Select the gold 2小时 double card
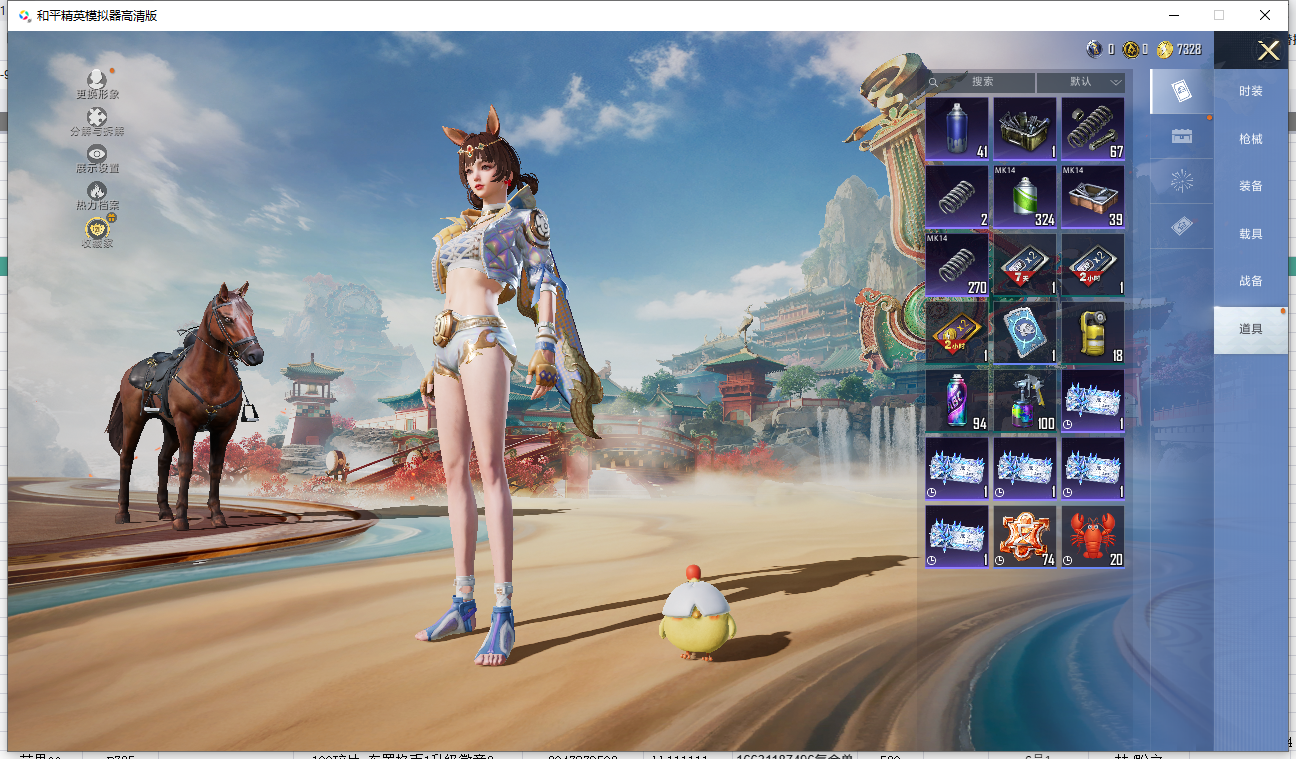The height and width of the screenshot is (759, 1296). point(957,332)
